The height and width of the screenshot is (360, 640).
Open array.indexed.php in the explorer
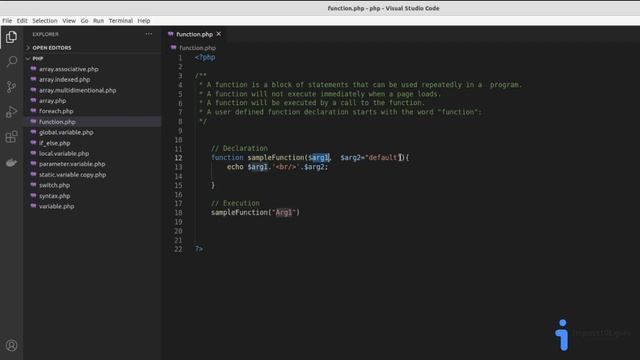64,80
